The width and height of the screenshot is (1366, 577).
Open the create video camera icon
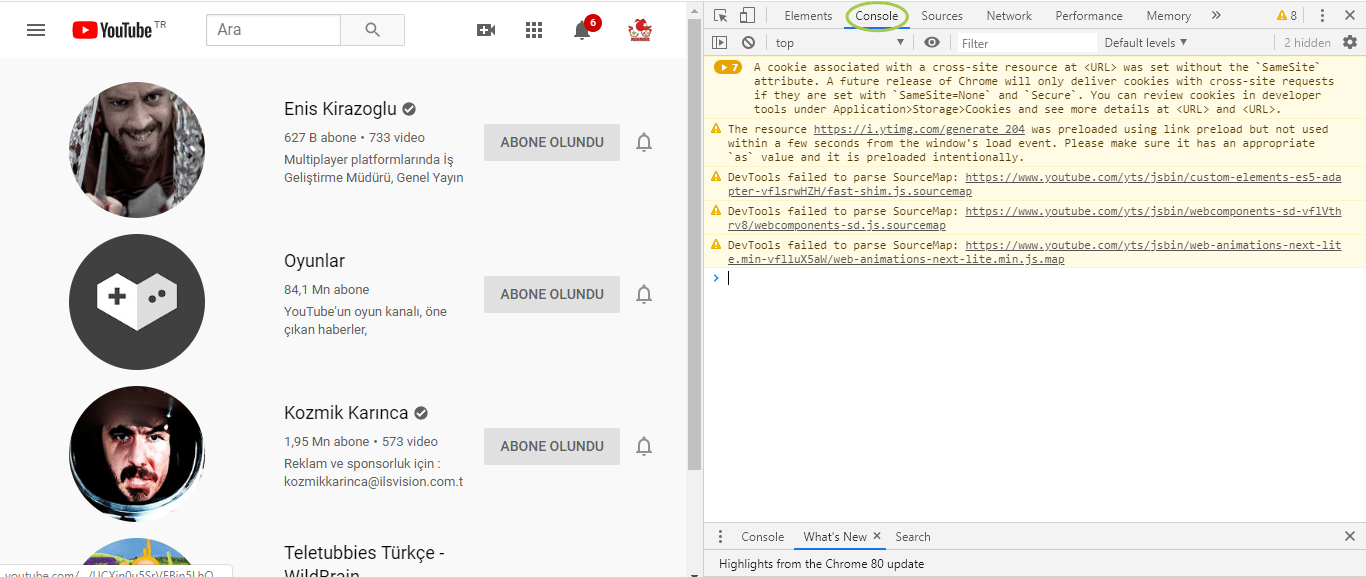[486, 30]
